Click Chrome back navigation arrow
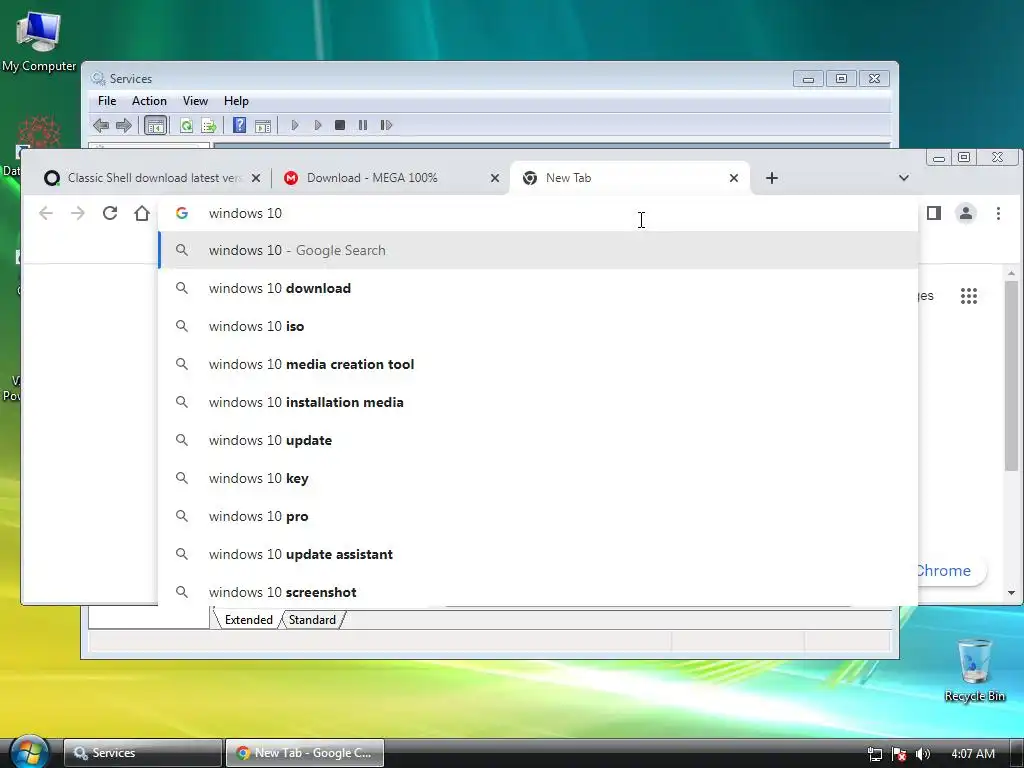 [46, 213]
